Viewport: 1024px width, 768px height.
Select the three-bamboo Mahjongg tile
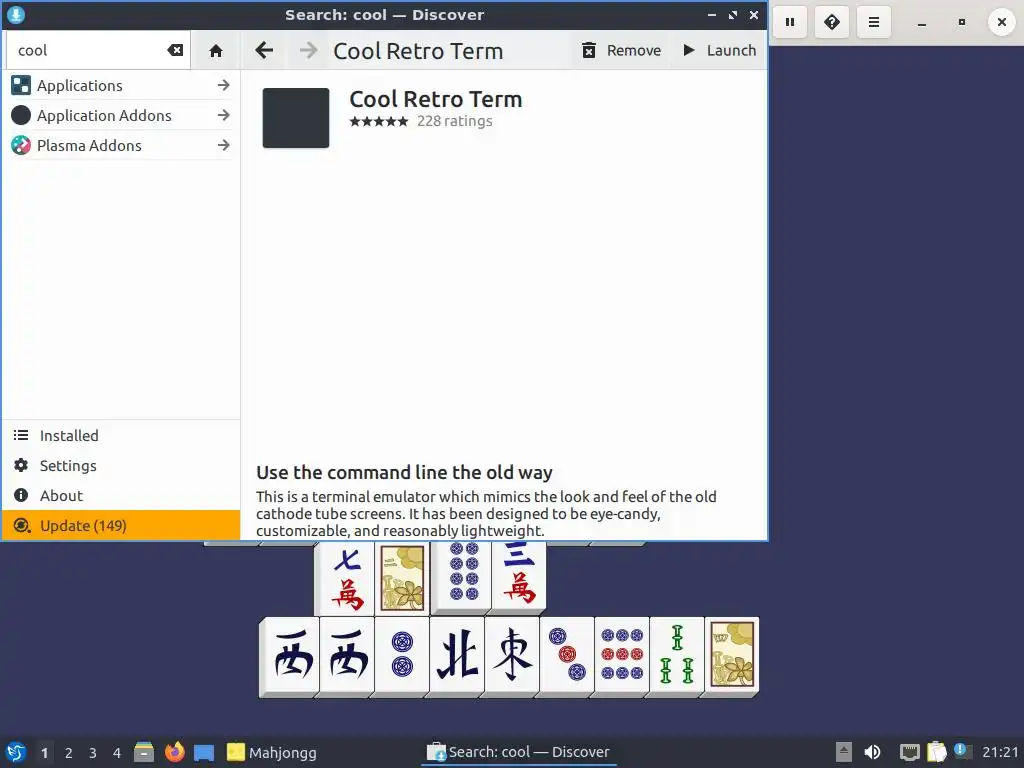click(x=677, y=655)
